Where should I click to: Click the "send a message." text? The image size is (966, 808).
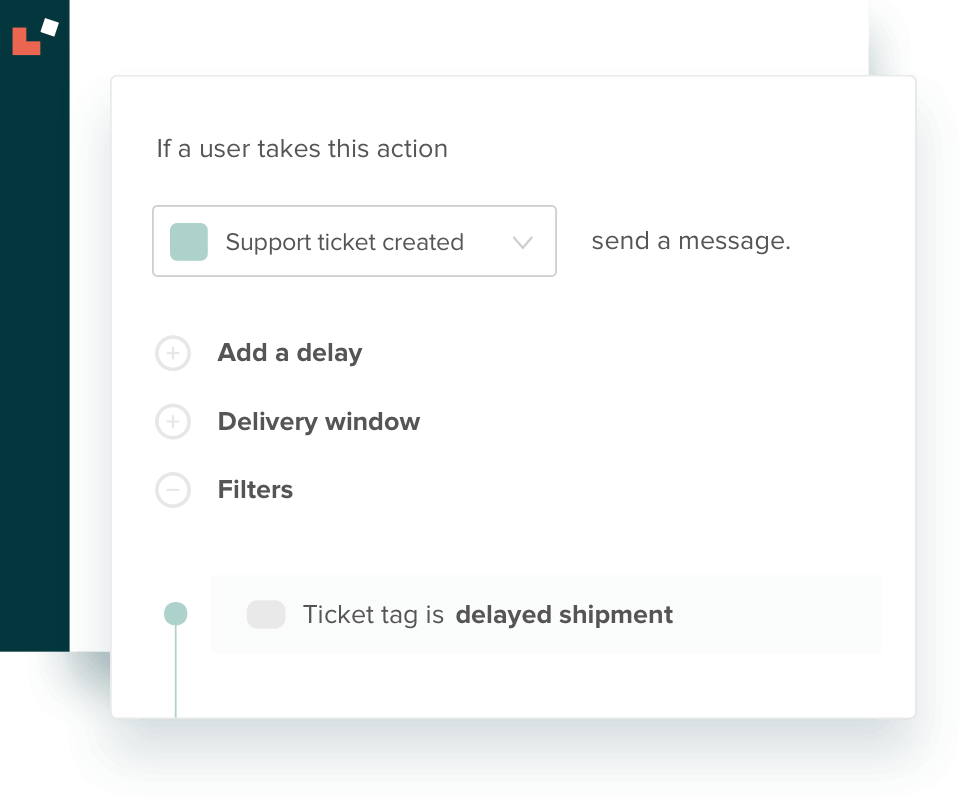[x=691, y=241]
